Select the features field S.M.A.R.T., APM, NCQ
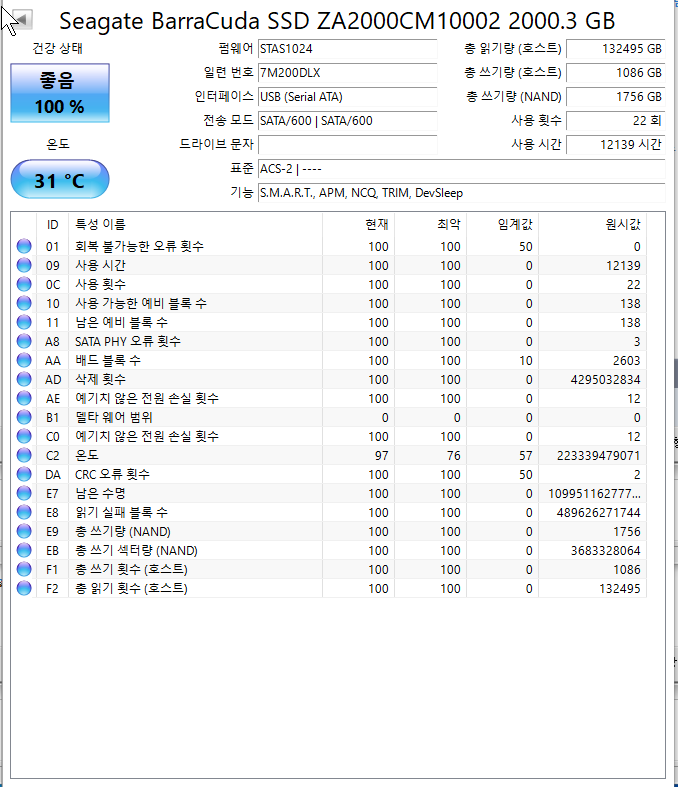This screenshot has width=678, height=787. point(462,193)
